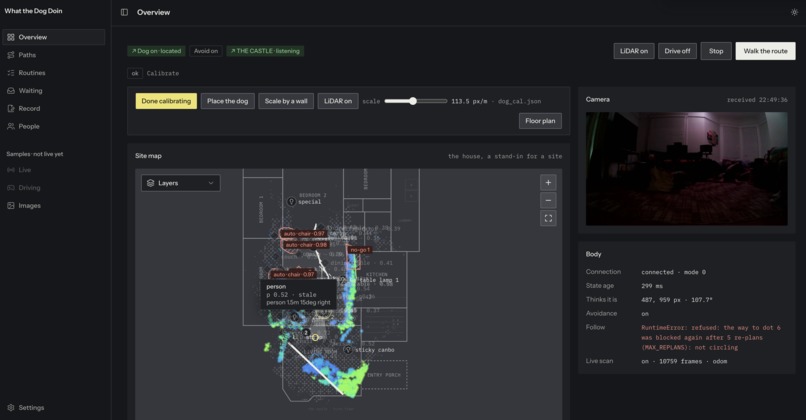Image resolution: width=806 pixels, height=420 pixels.
Task: Open the People page
Action: point(53,126)
